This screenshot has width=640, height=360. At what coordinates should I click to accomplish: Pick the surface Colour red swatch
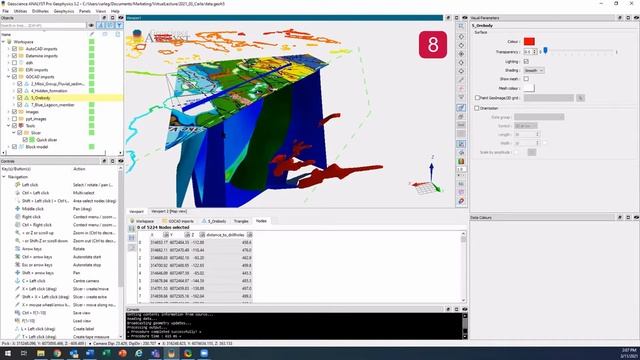point(529,42)
